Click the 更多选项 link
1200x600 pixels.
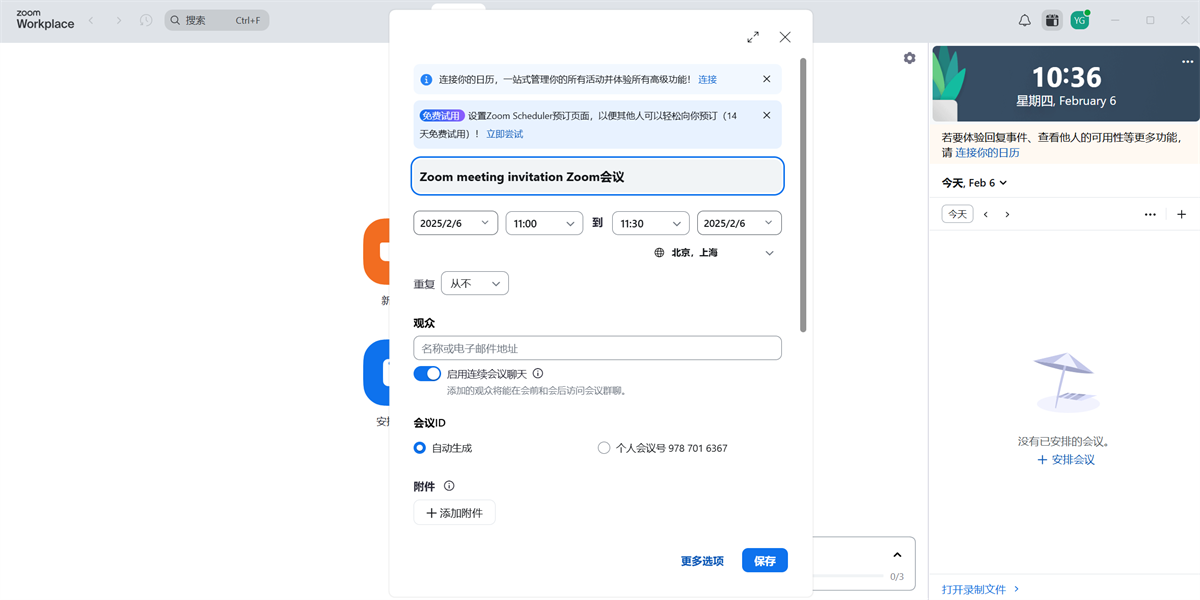coord(702,561)
